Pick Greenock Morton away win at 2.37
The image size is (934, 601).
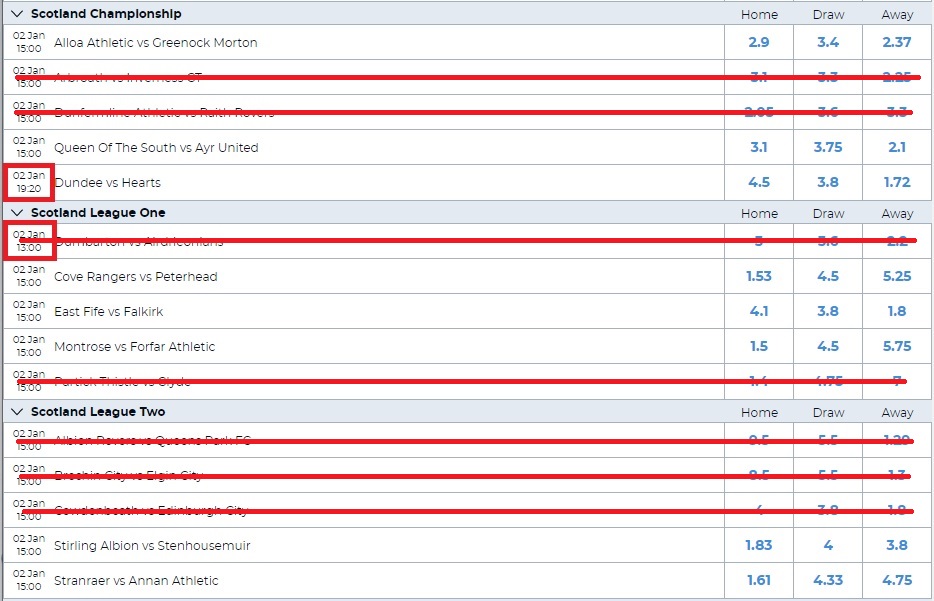click(x=897, y=42)
